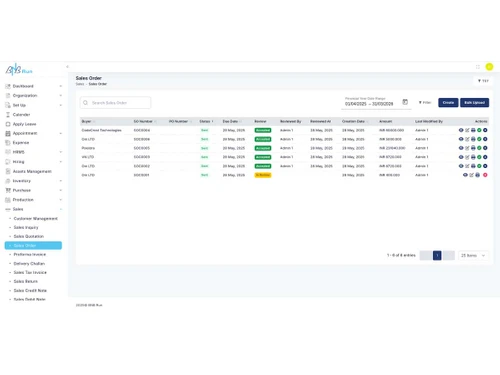This screenshot has width=500, height=375.
Task: Click green check icon in CodeCrest row
Action: tap(479, 130)
